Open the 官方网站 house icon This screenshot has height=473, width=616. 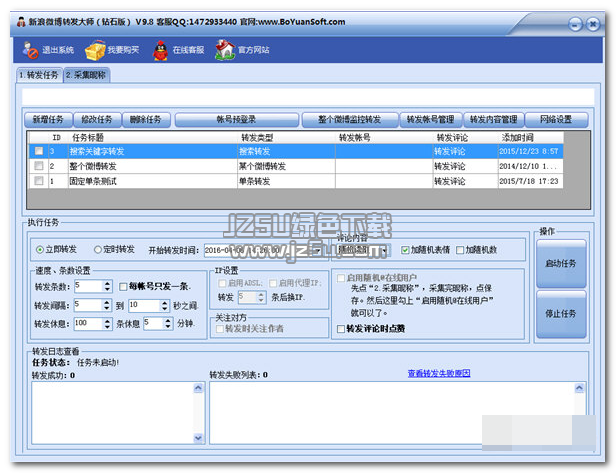pyautogui.click(x=225, y=50)
